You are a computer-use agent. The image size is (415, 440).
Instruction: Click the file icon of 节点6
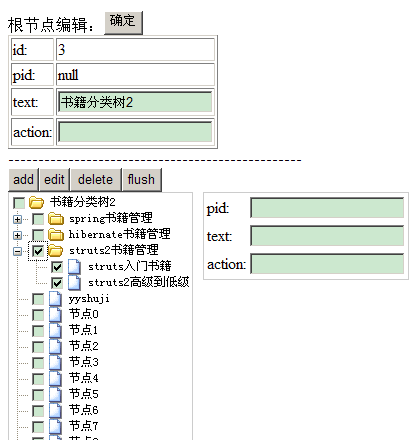(x=55, y=410)
